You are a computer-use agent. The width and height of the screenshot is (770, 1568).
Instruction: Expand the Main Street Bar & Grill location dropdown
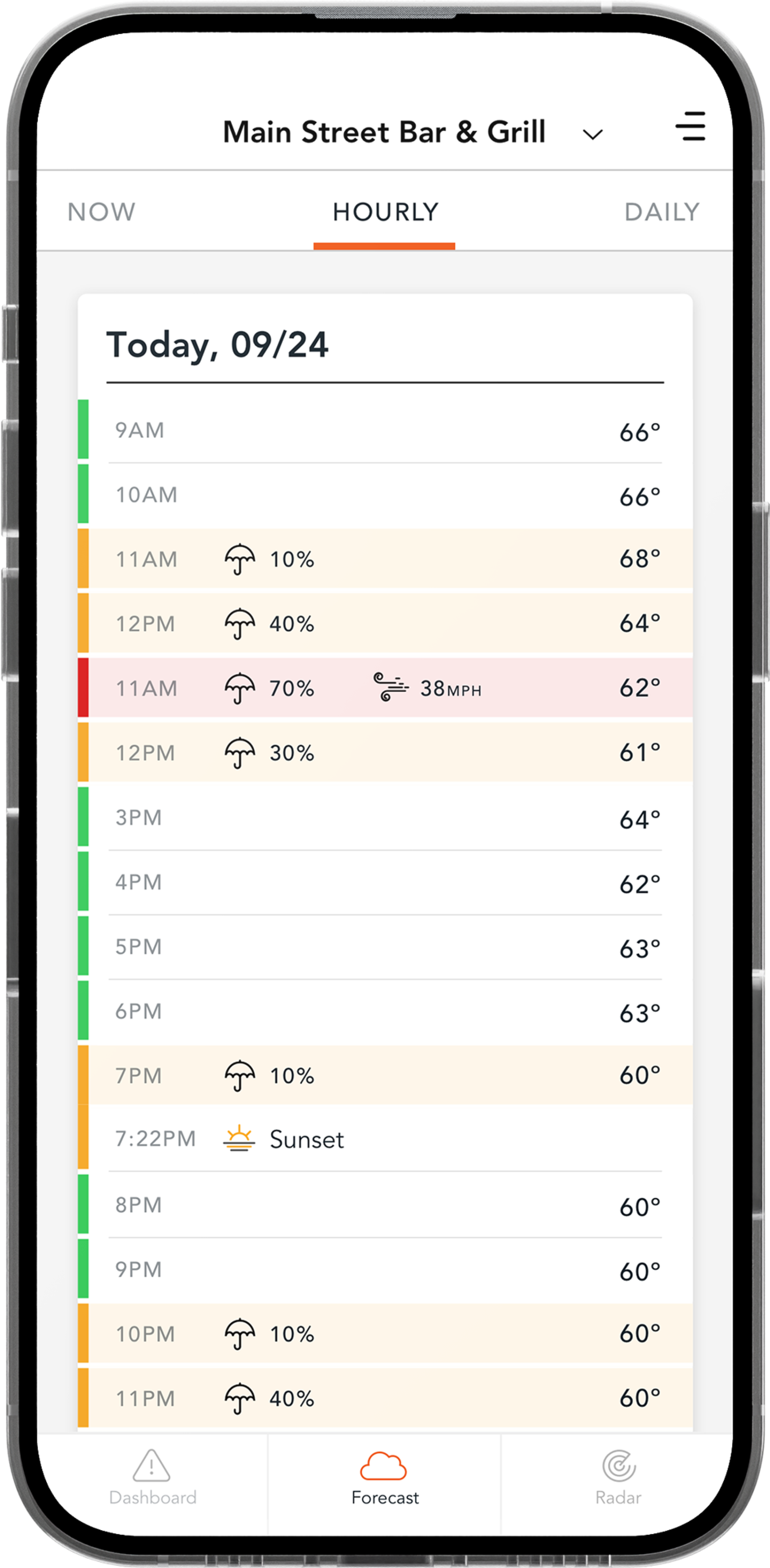(x=593, y=134)
